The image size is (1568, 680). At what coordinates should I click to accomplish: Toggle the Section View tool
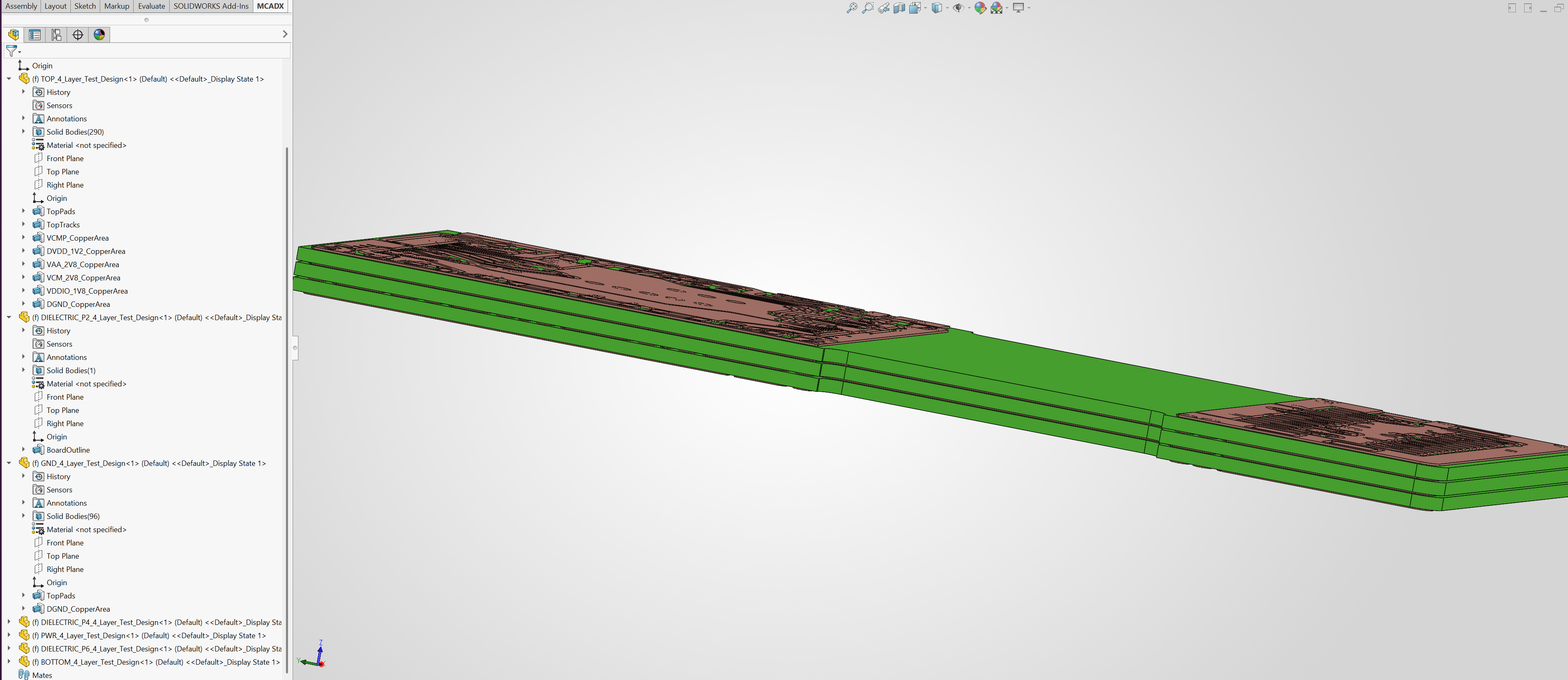pyautogui.click(x=899, y=8)
